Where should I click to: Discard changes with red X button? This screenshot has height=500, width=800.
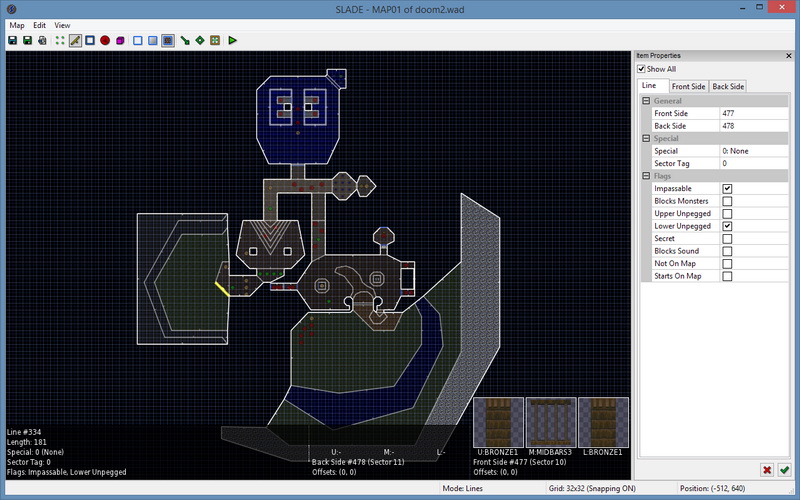coord(767,469)
